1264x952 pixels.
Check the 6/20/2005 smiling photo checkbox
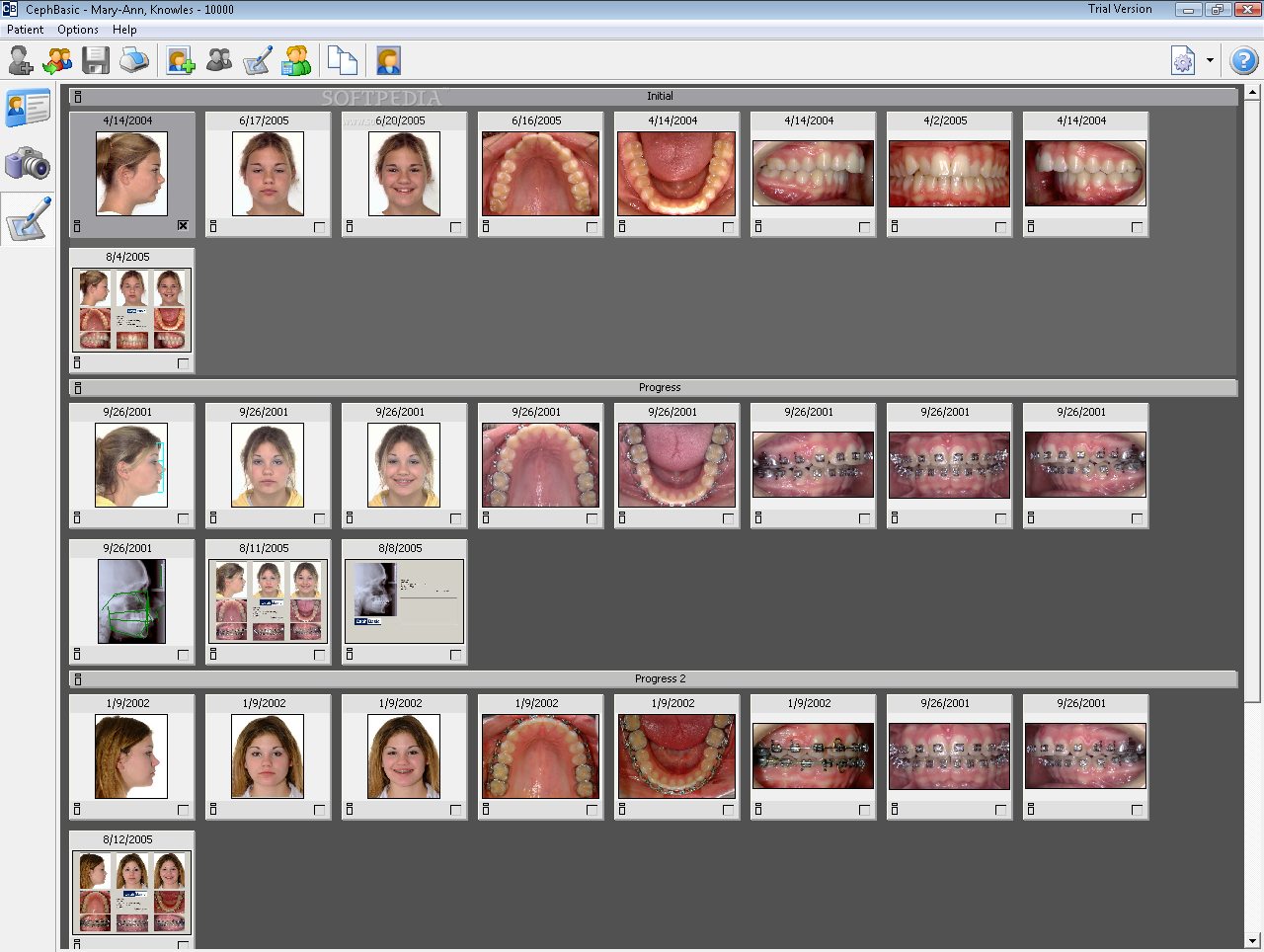[455, 227]
